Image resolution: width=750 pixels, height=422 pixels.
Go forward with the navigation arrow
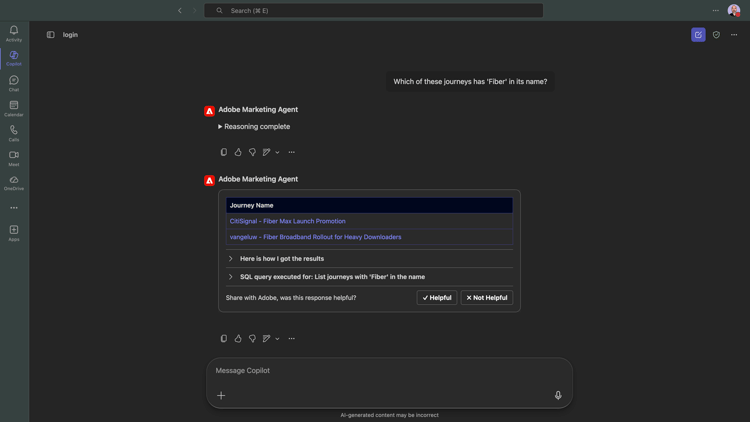194,11
